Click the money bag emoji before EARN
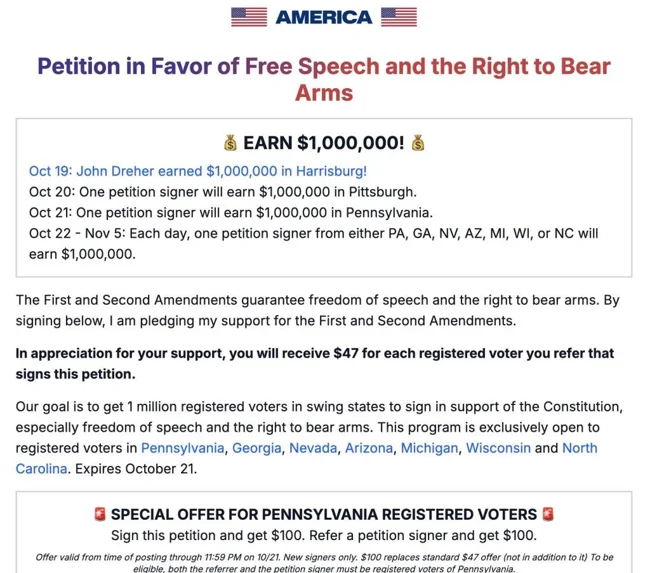 231,143
